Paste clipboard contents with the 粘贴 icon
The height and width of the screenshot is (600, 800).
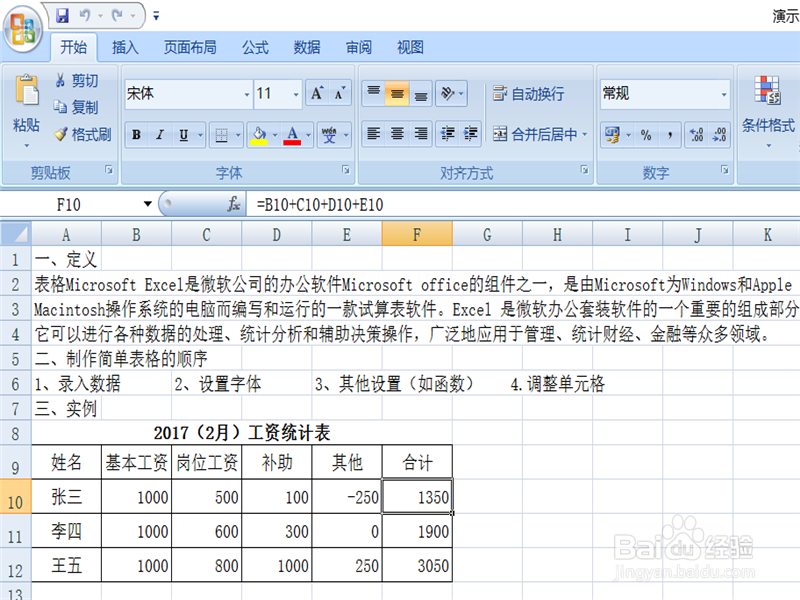click(26, 90)
